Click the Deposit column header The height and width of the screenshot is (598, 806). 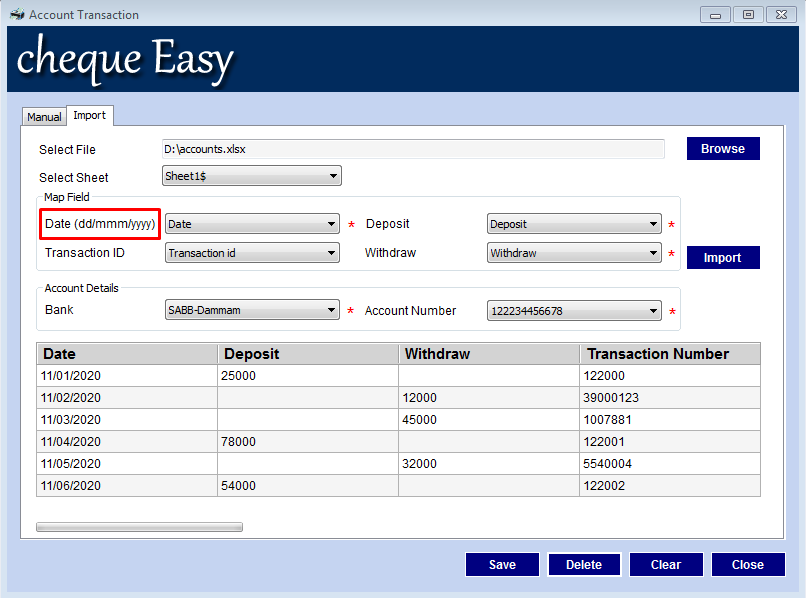coord(307,354)
